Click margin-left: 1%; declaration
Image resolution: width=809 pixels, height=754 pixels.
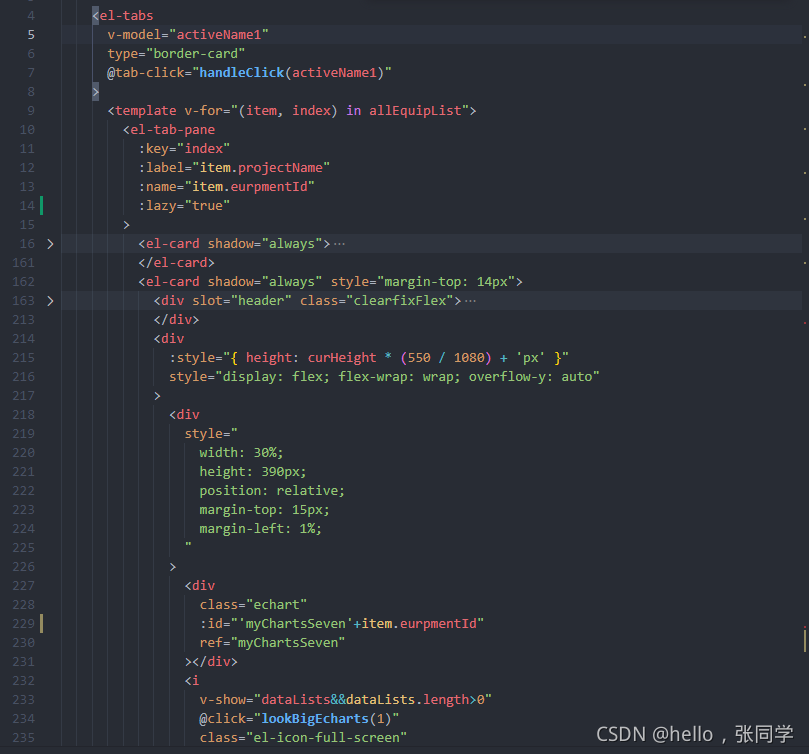pos(261,529)
